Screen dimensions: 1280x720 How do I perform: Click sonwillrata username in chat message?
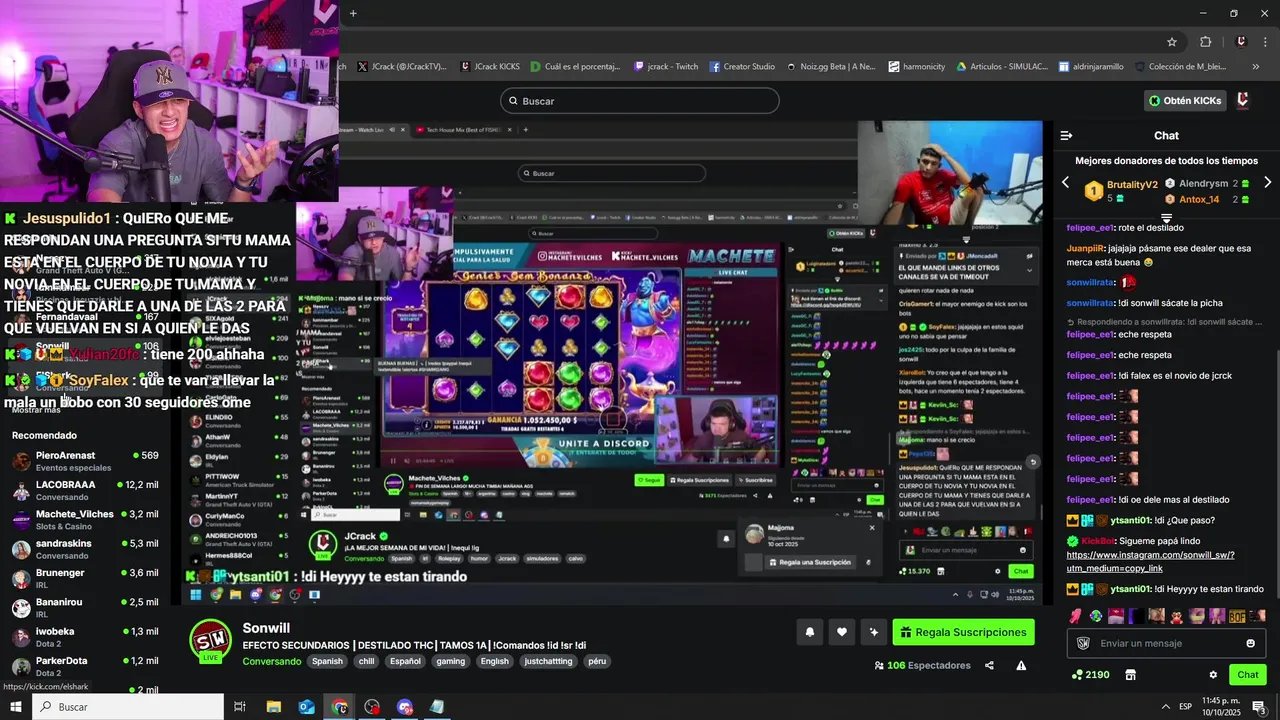pyautogui.click(x=1090, y=303)
